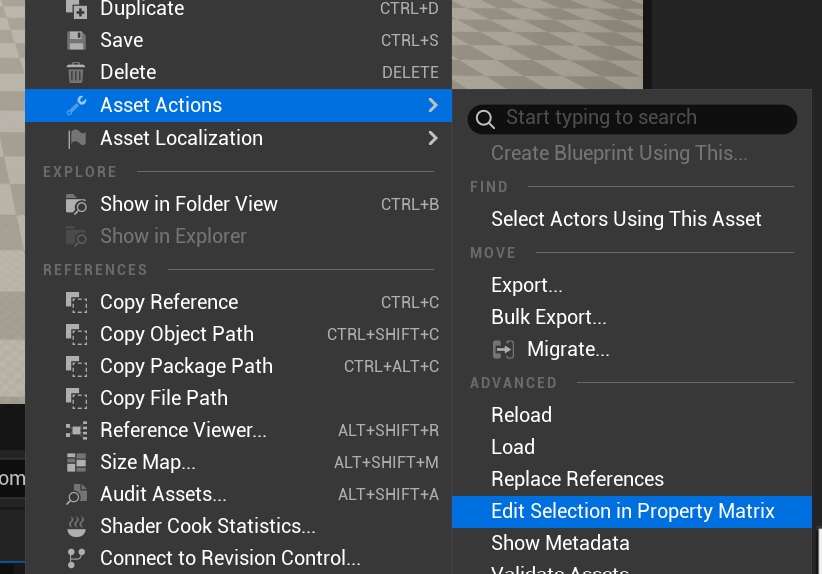Image resolution: width=822 pixels, height=574 pixels.
Task: Focus the Start typing to search field
Action: coord(640,118)
